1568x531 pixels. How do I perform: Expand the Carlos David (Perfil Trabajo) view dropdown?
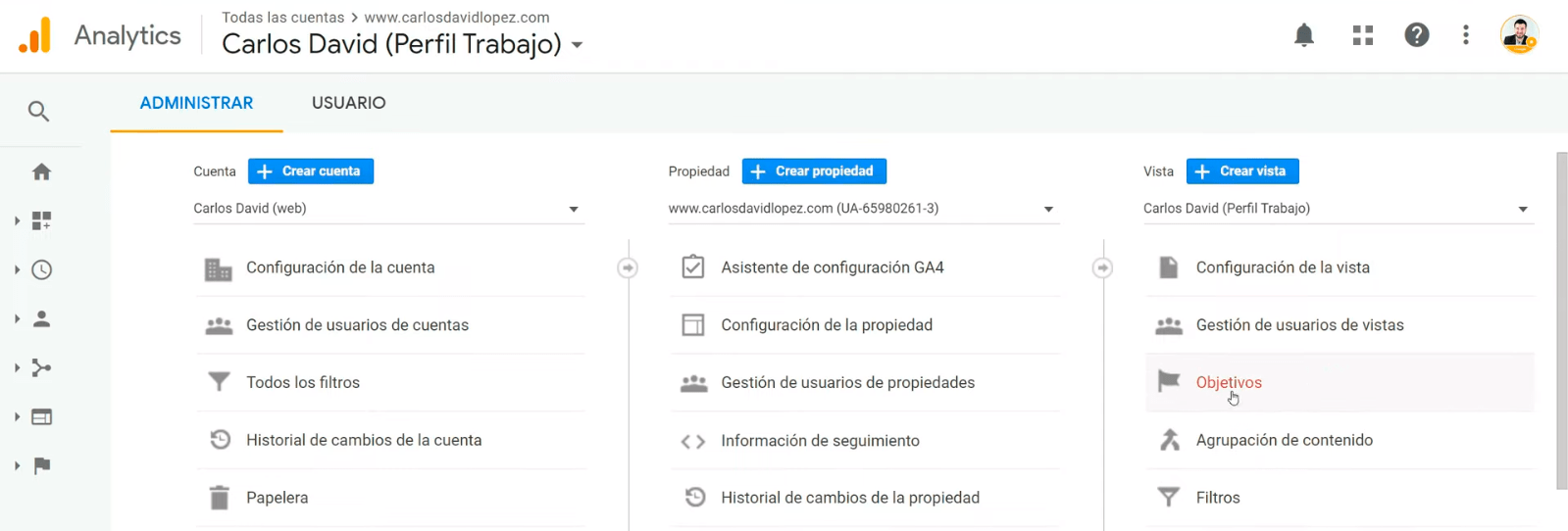pyautogui.click(x=1338, y=209)
